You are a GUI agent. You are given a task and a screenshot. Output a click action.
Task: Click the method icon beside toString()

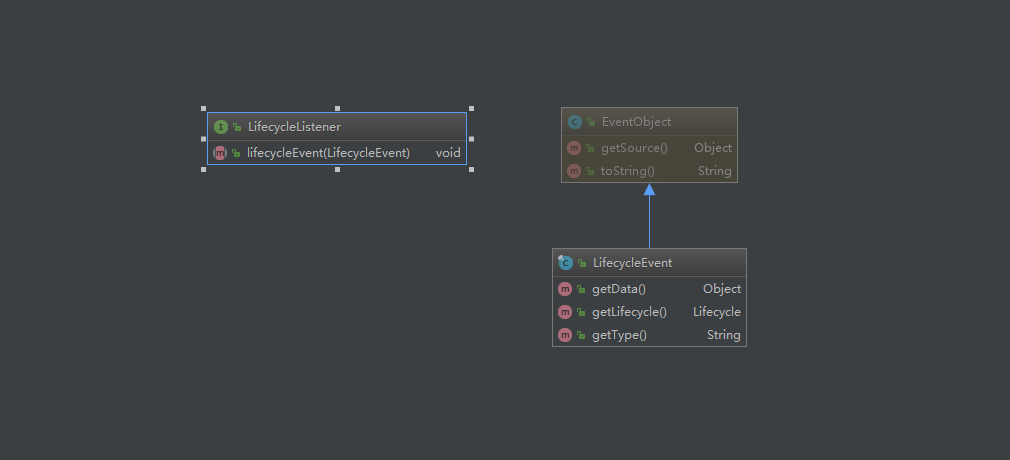[x=574, y=171]
